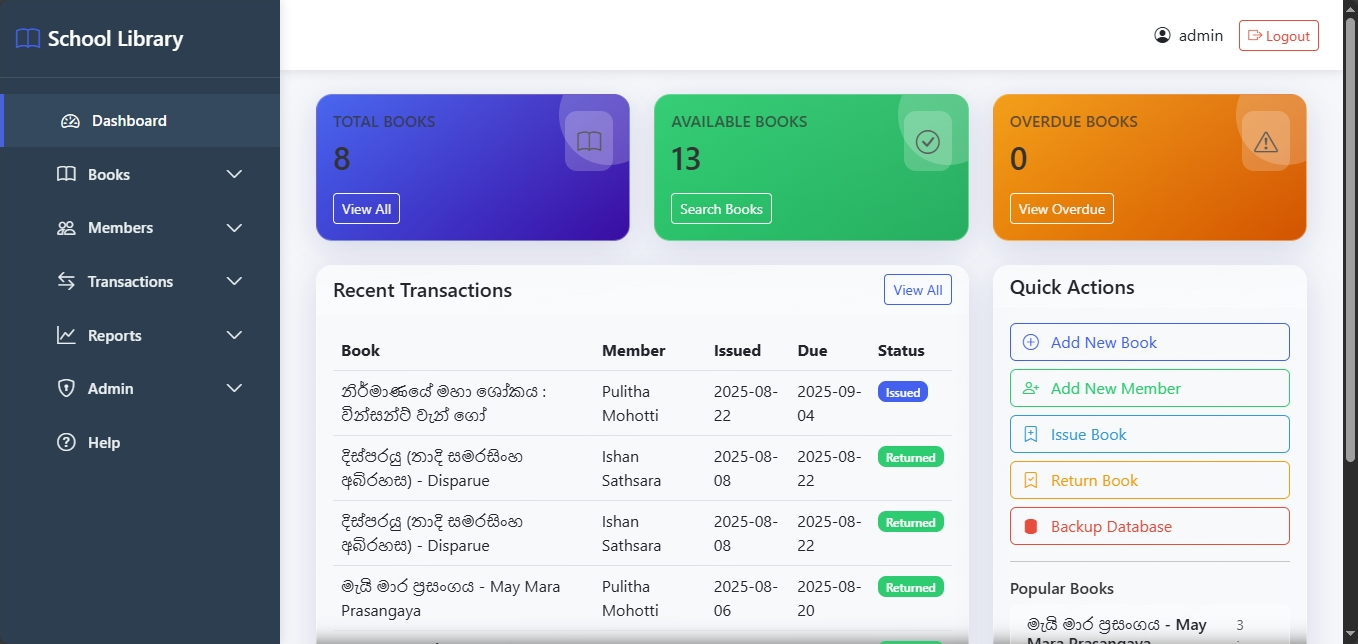Open Help from the sidebar

pos(102,442)
